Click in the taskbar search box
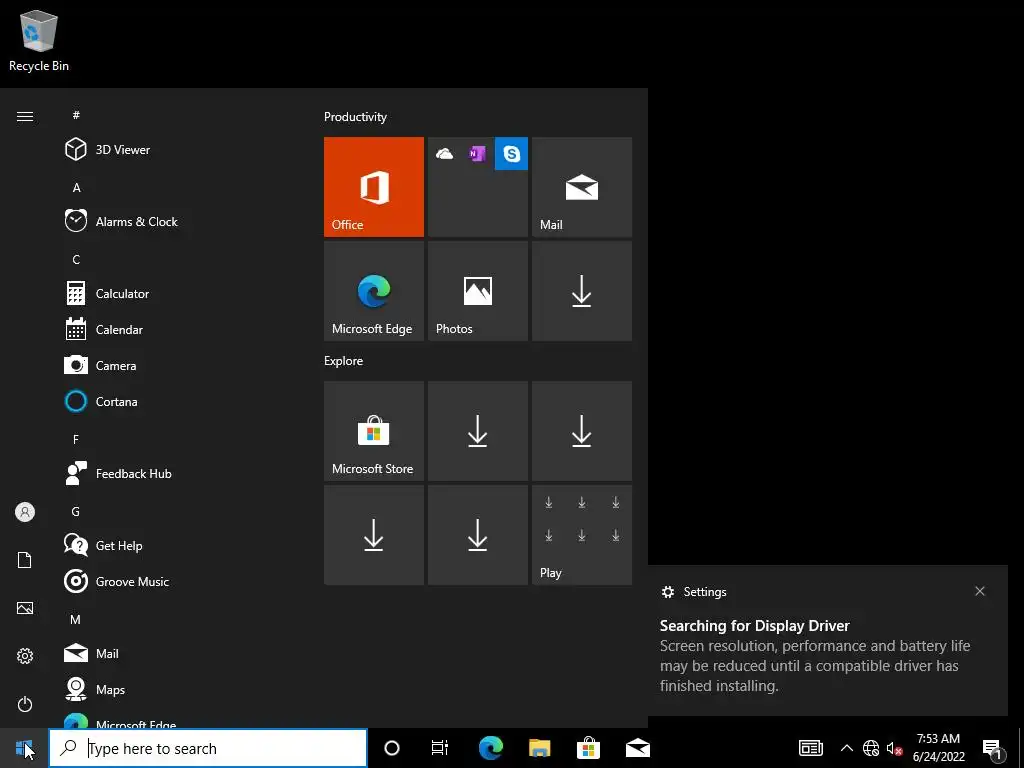The image size is (1024, 768). pos(208,748)
